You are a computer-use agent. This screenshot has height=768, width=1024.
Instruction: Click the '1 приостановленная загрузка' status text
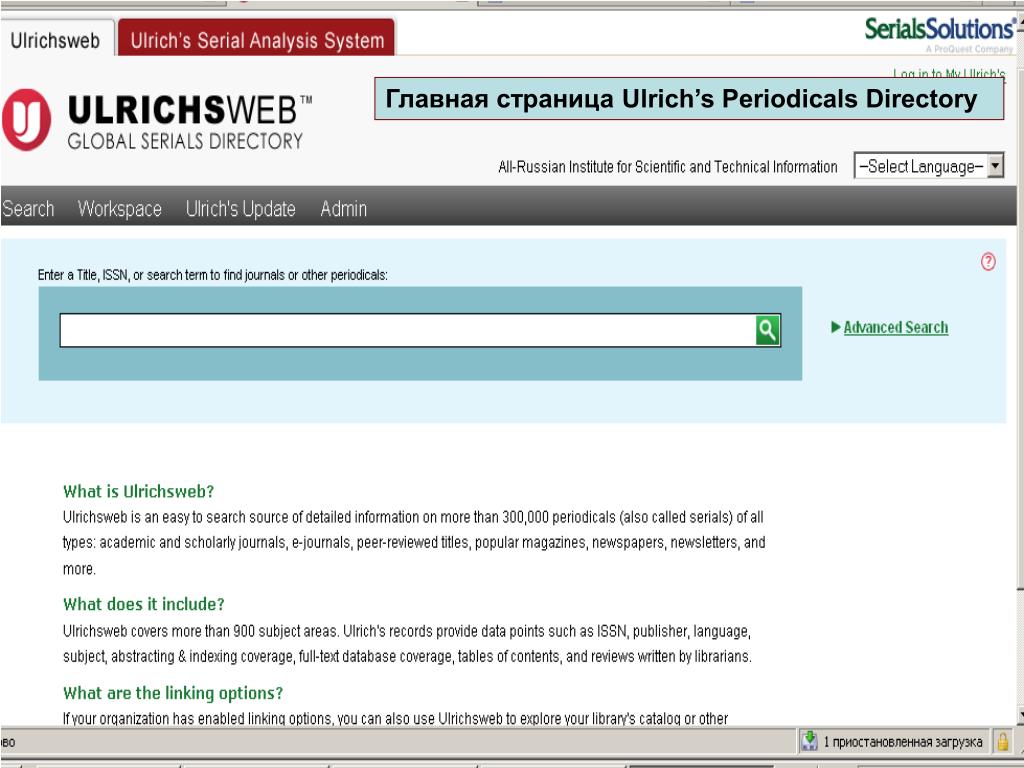coord(903,742)
